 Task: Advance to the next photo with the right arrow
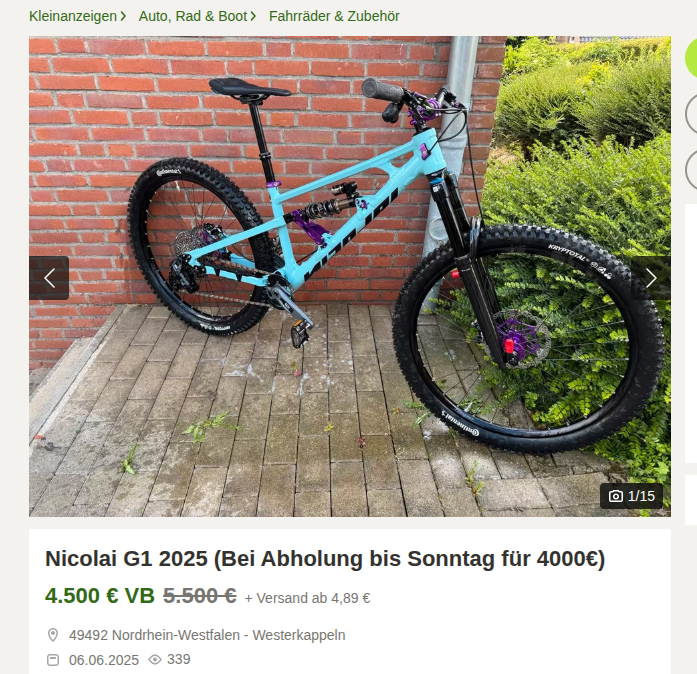[651, 278]
